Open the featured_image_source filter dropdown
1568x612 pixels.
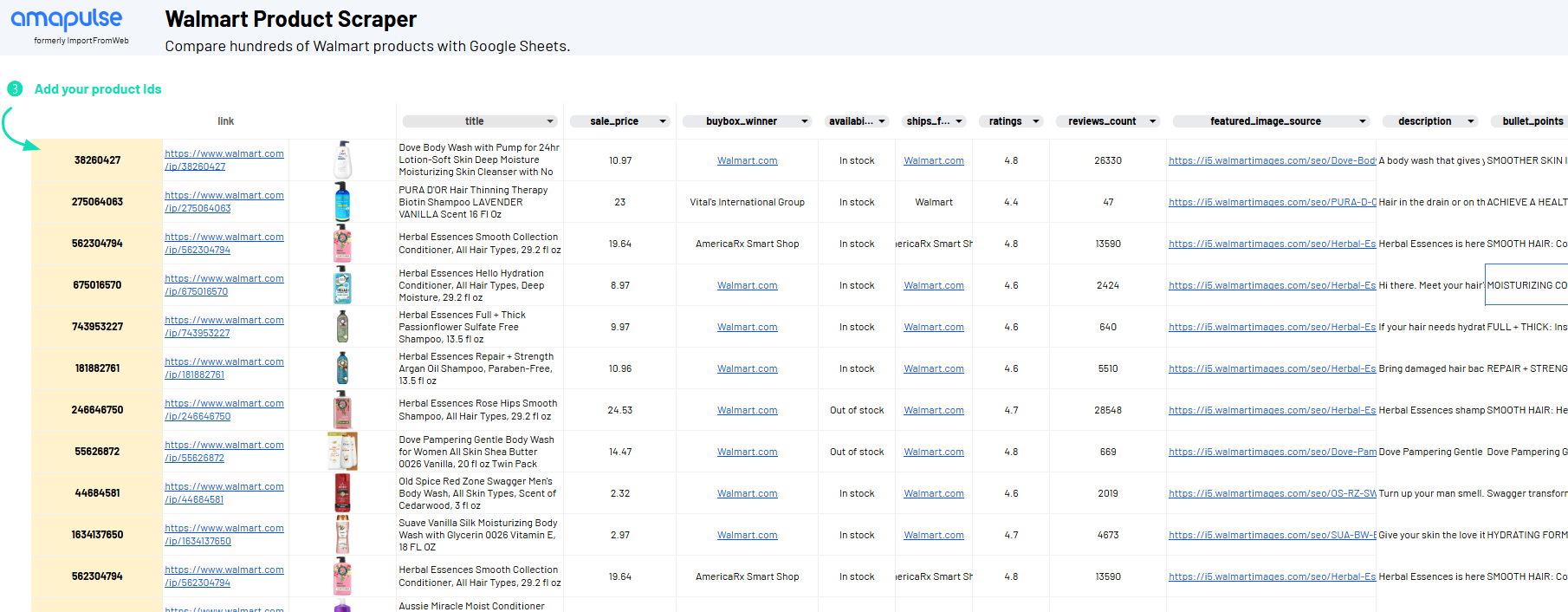[1363, 121]
